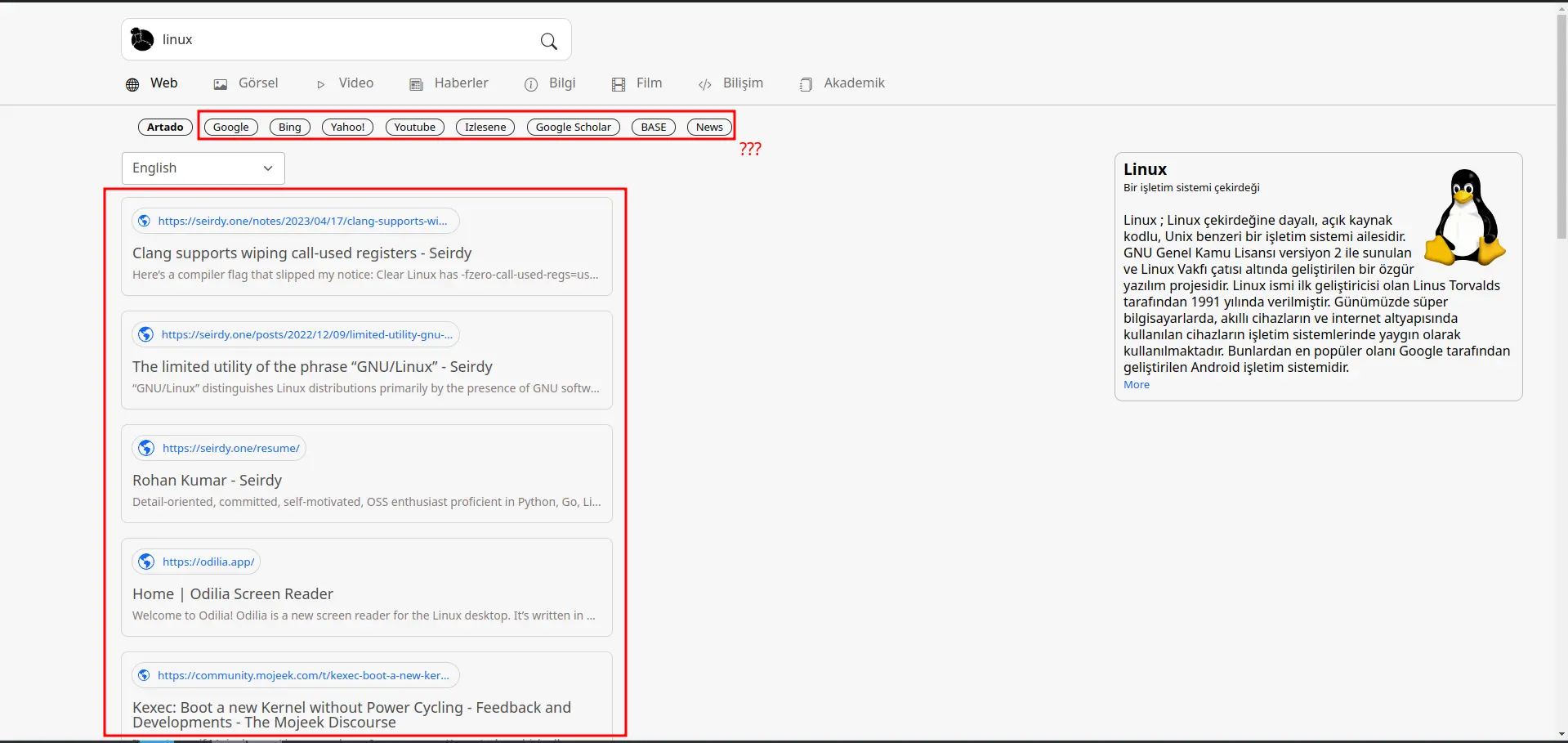Click the Artado logo in search box
Screen dimensions: 1568x743
point(142,39)
